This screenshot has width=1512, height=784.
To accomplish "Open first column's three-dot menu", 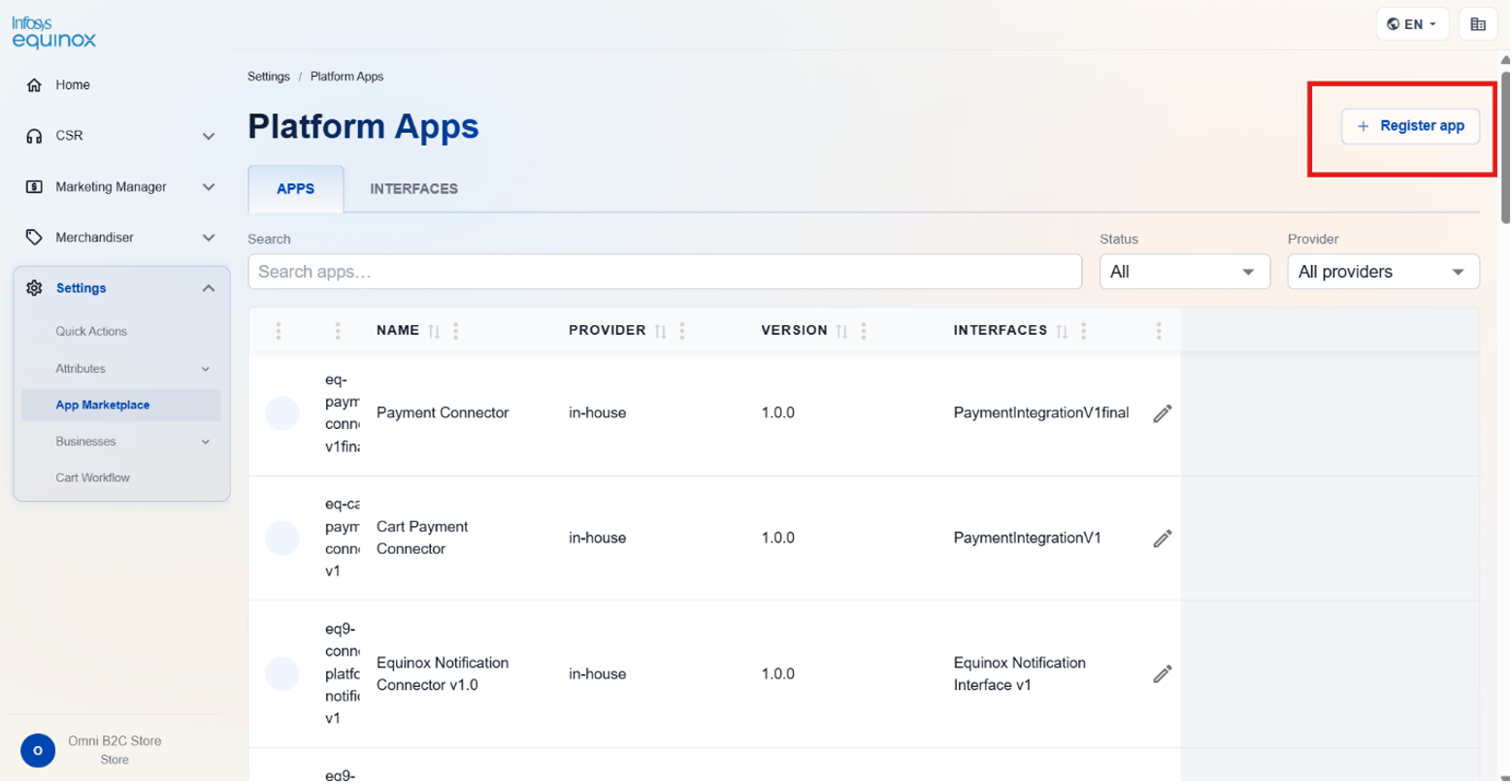I will pos(279,332).
